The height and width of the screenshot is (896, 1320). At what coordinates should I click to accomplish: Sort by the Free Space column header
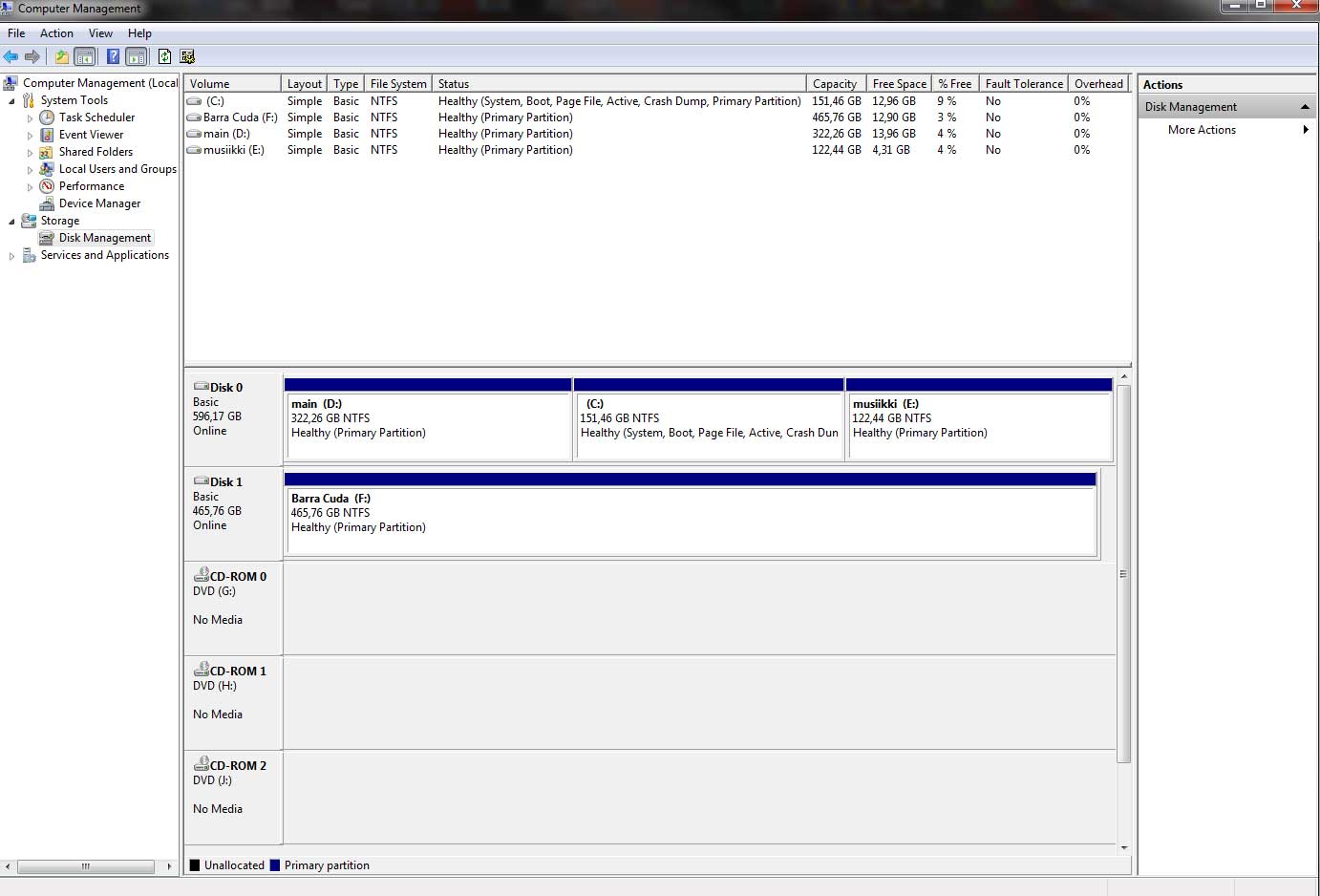point(899,84)
